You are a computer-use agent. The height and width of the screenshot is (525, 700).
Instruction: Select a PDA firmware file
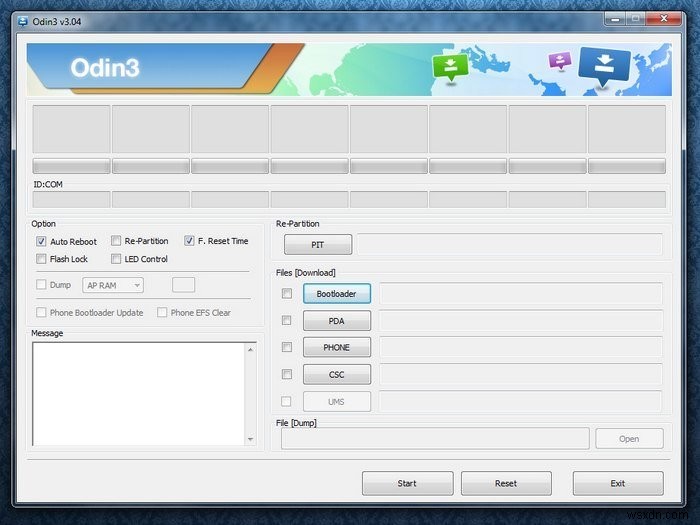pyautogui.click(x=337, y=321)
